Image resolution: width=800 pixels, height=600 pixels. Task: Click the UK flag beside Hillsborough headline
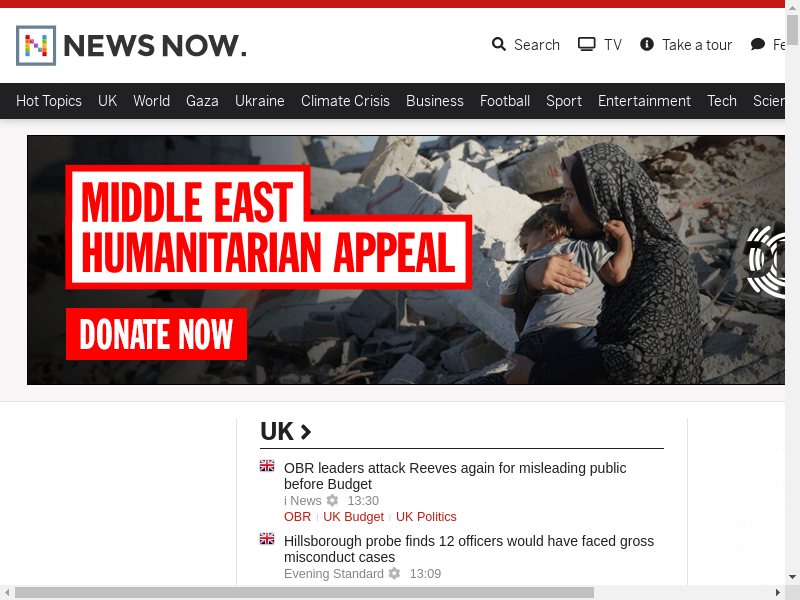point(267,539)
